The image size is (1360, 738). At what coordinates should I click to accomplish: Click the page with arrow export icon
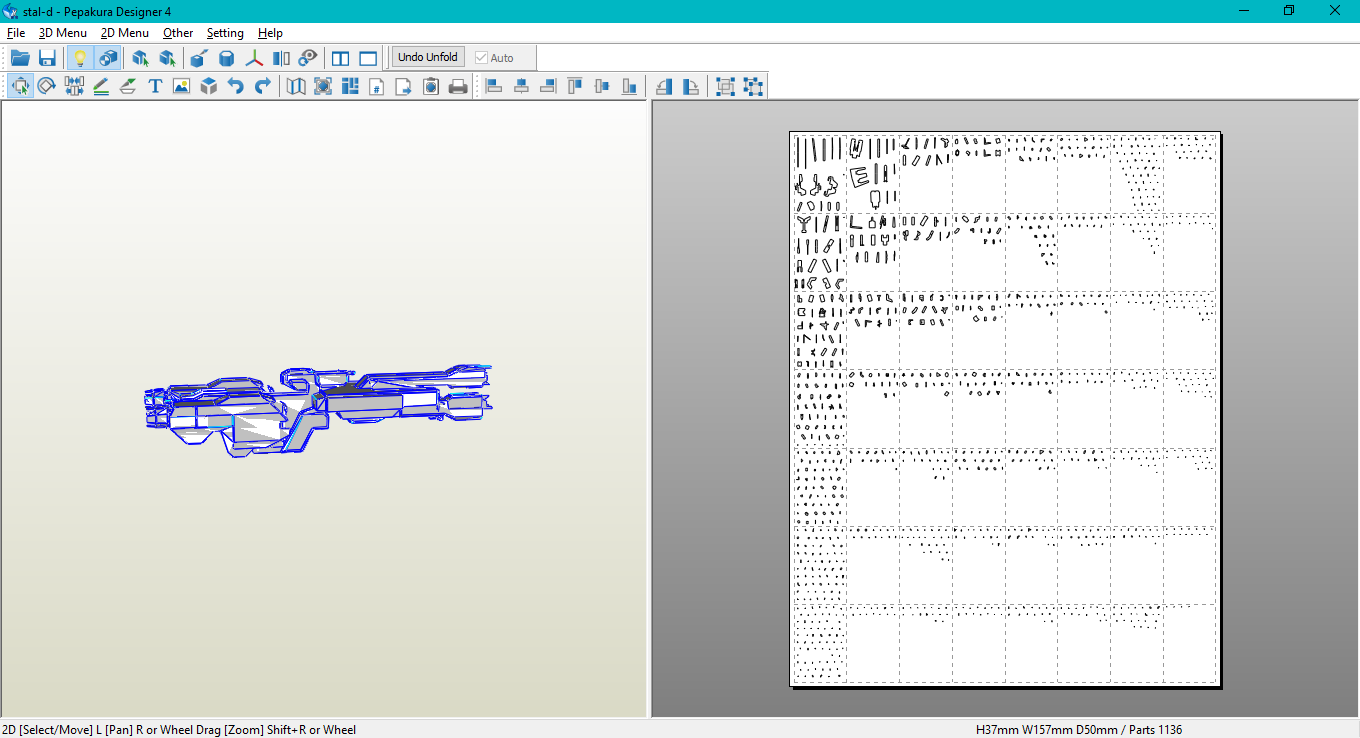pyautogui.click(x=404, y=86)
